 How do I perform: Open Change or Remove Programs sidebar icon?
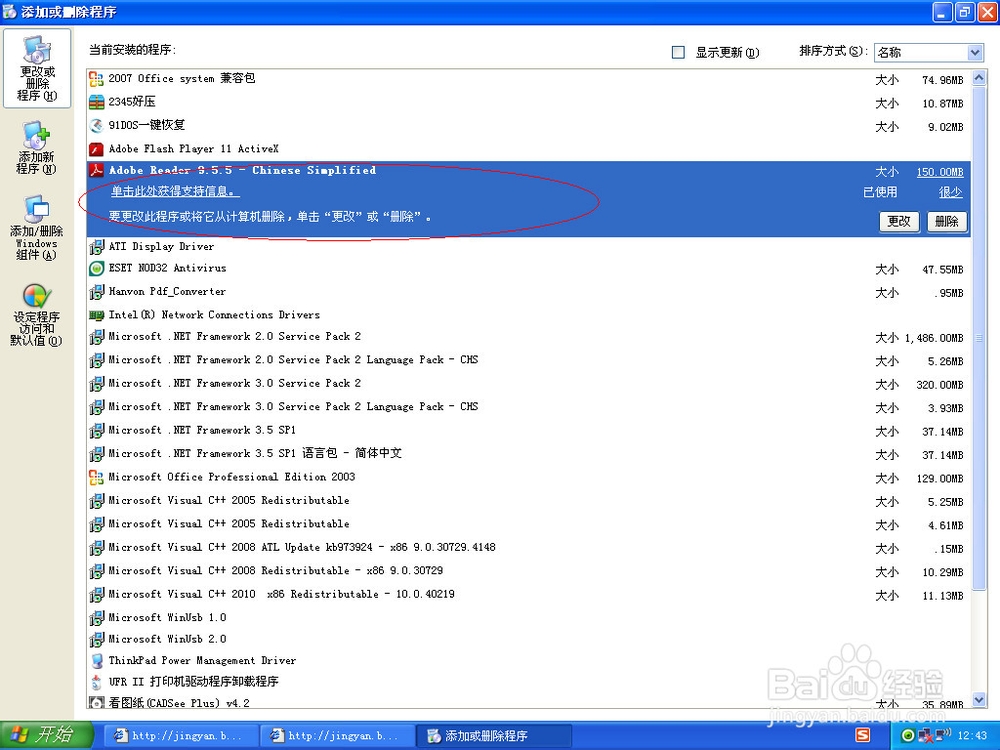(37, 68)
